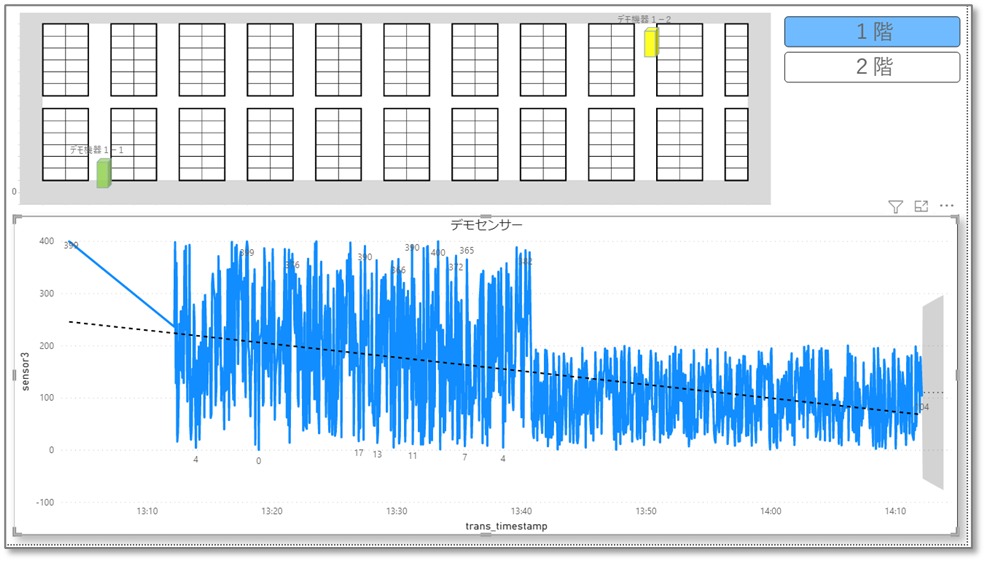Click the 400 value axis label
986x562 pixels.
click(47, 241)
